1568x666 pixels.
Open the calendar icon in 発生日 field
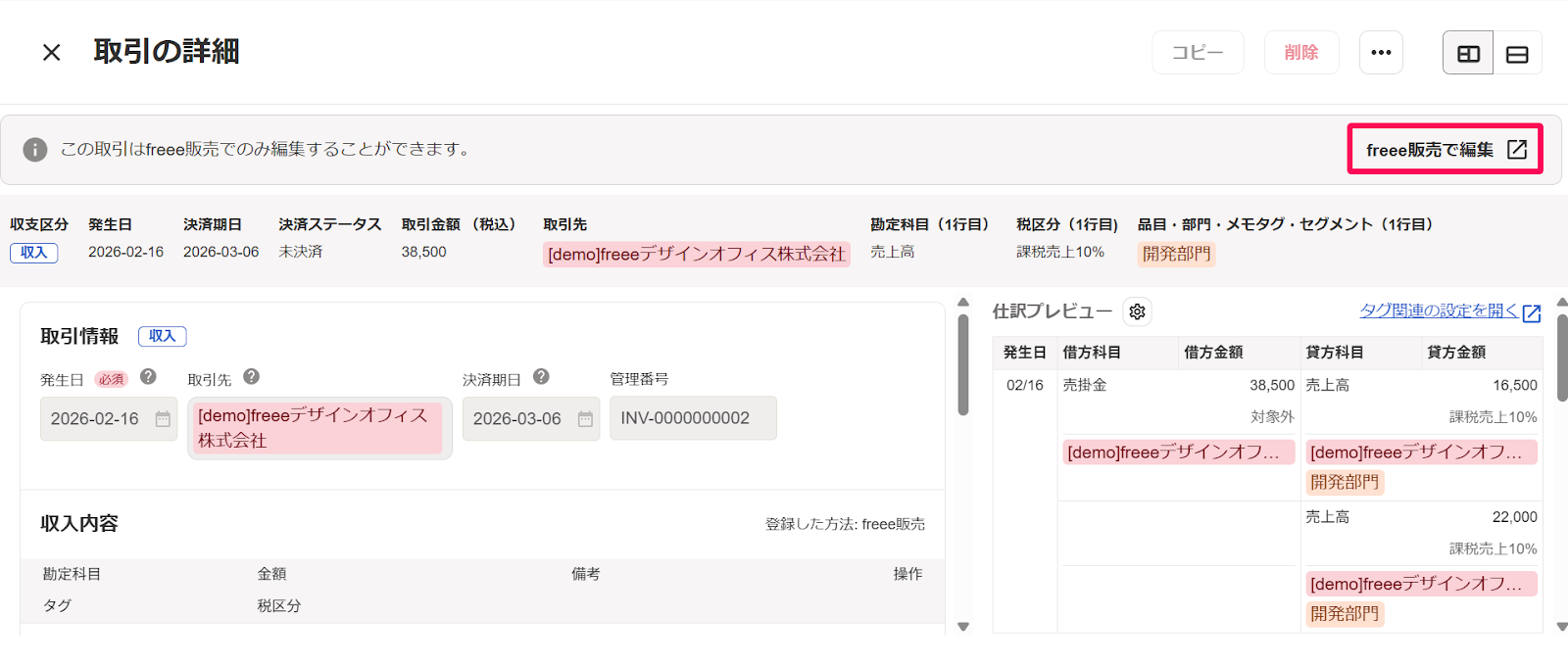[163, 419]
